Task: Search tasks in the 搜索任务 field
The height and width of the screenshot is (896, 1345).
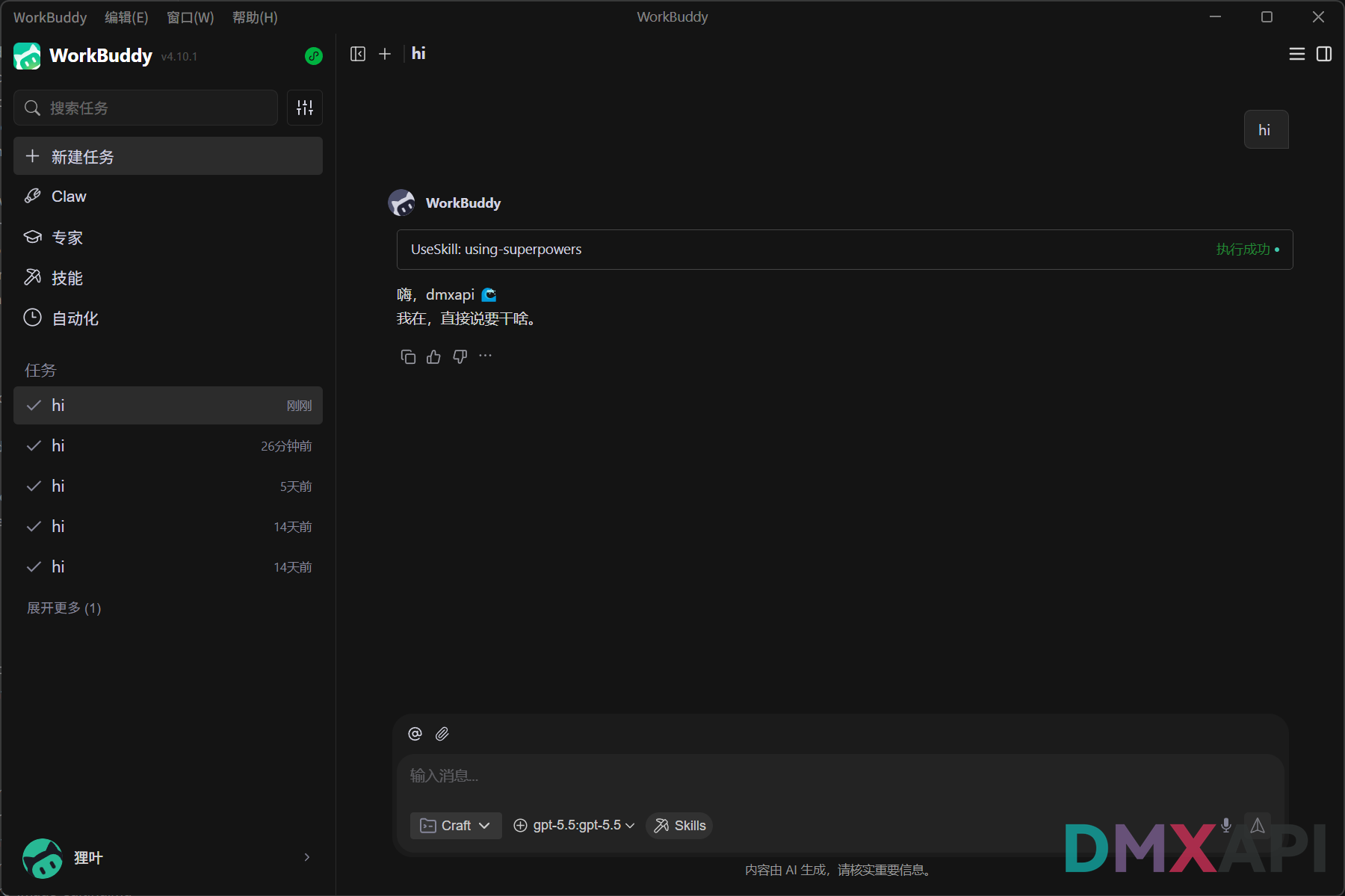Action: tap(146, 108)
